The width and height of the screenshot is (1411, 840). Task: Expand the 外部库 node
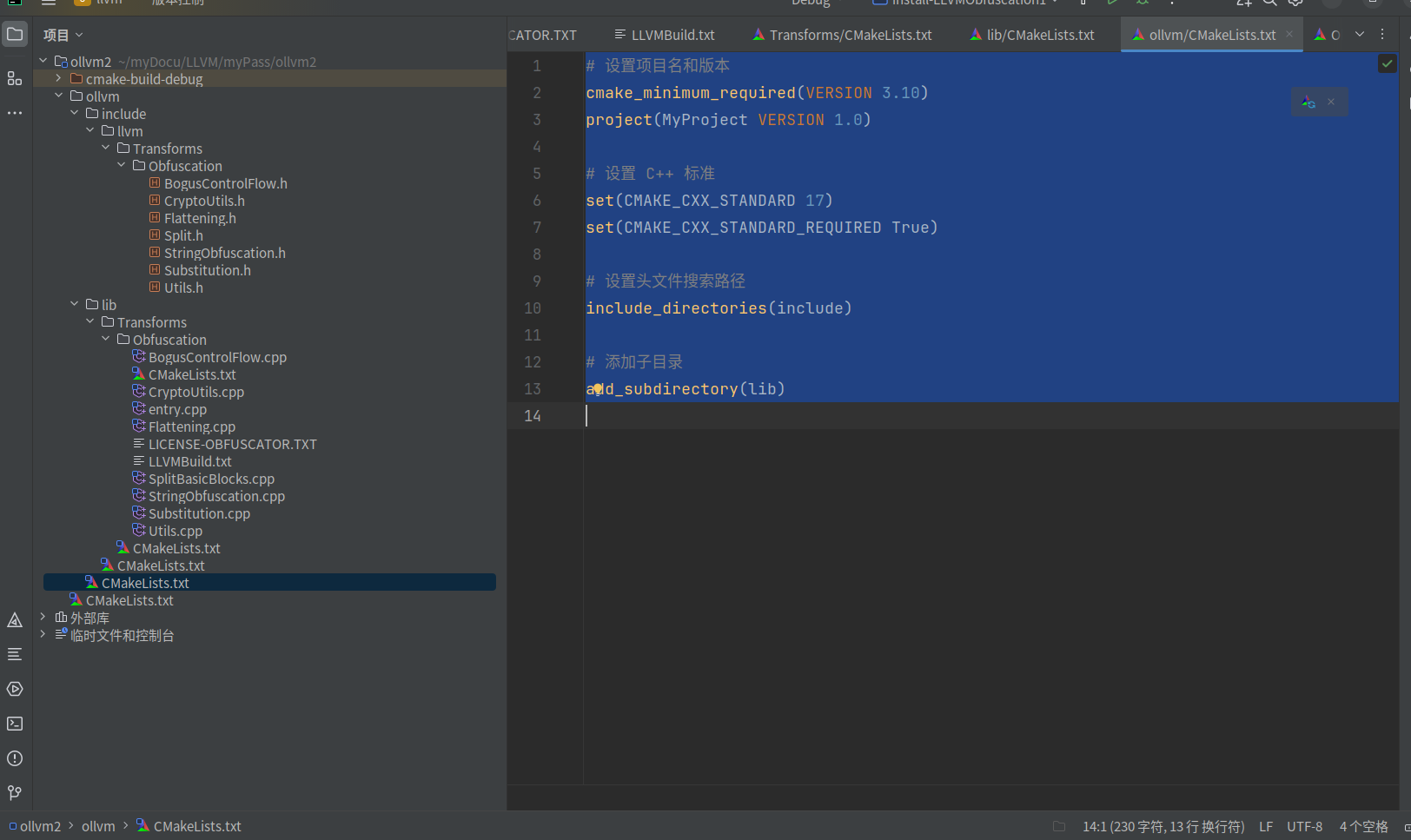pos(43,617)
